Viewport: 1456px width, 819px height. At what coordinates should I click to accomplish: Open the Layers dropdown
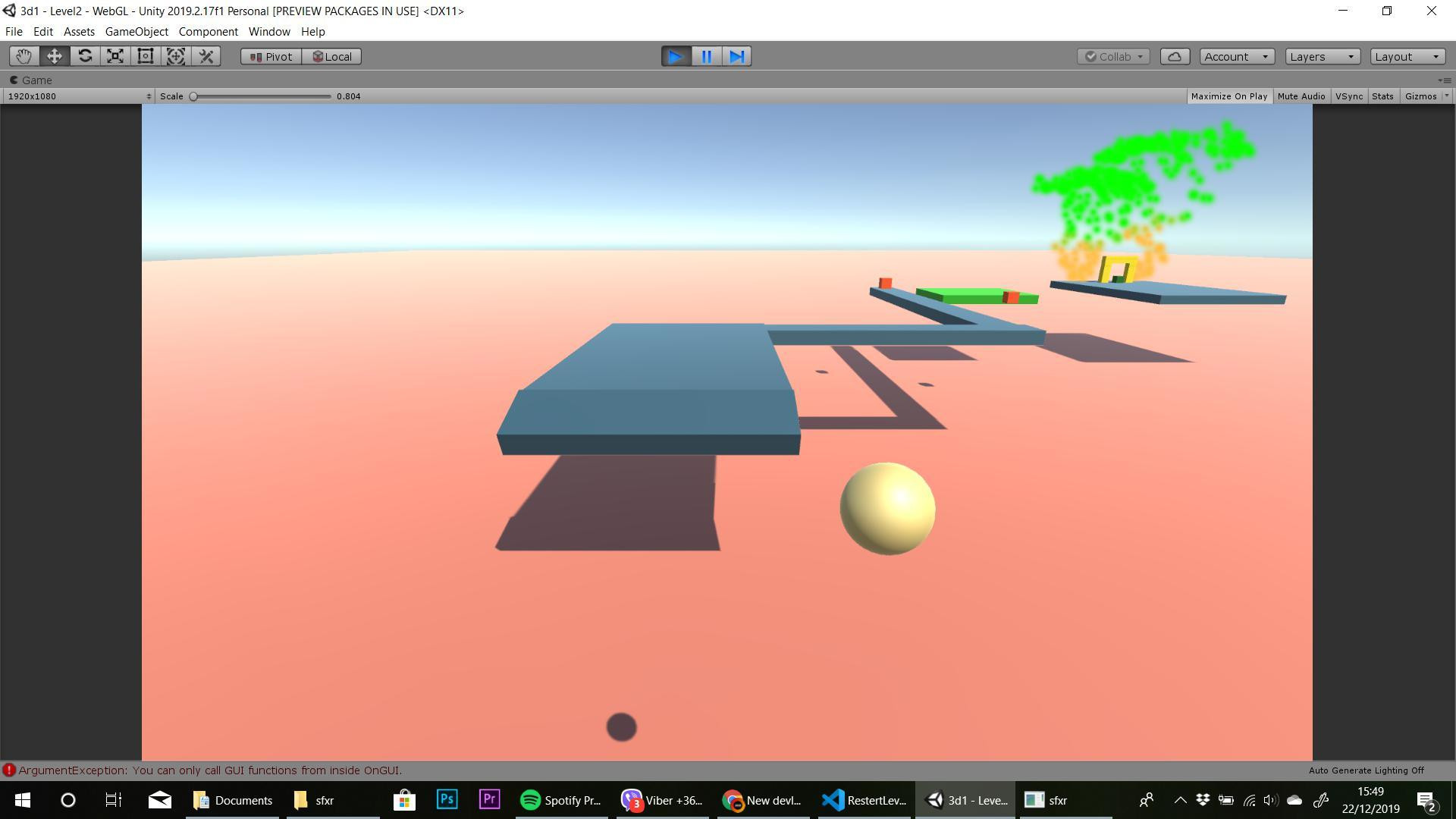click(x=1322, y=56)
